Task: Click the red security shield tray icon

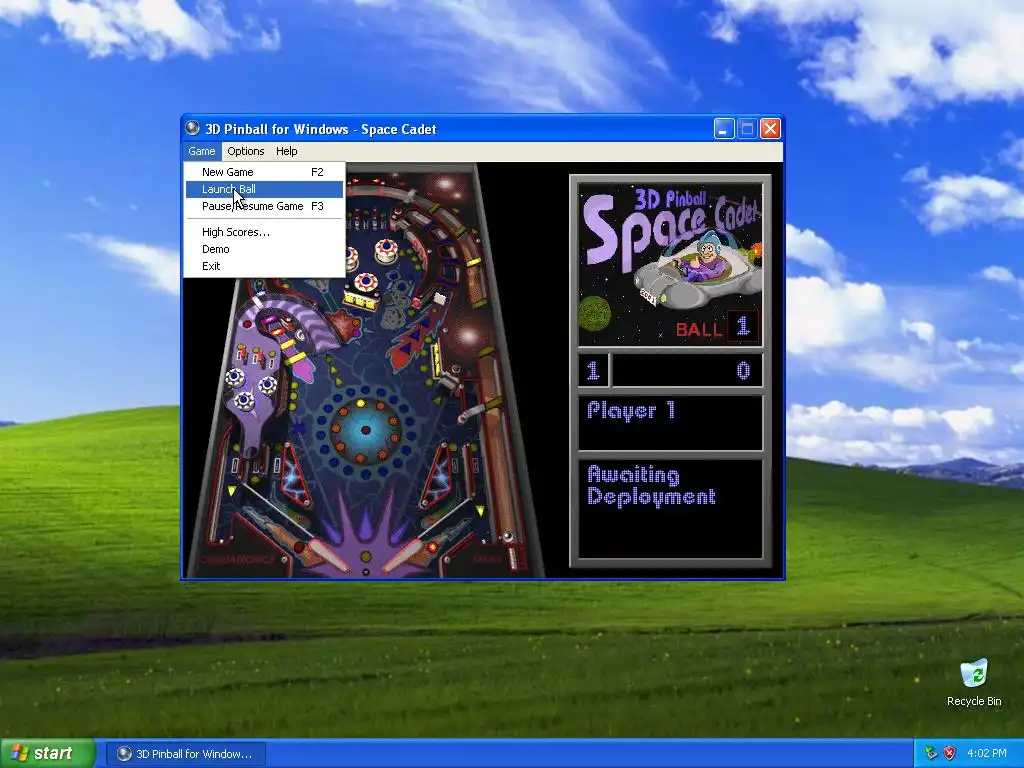Action: pyautogui.click(x=950, y=753)
